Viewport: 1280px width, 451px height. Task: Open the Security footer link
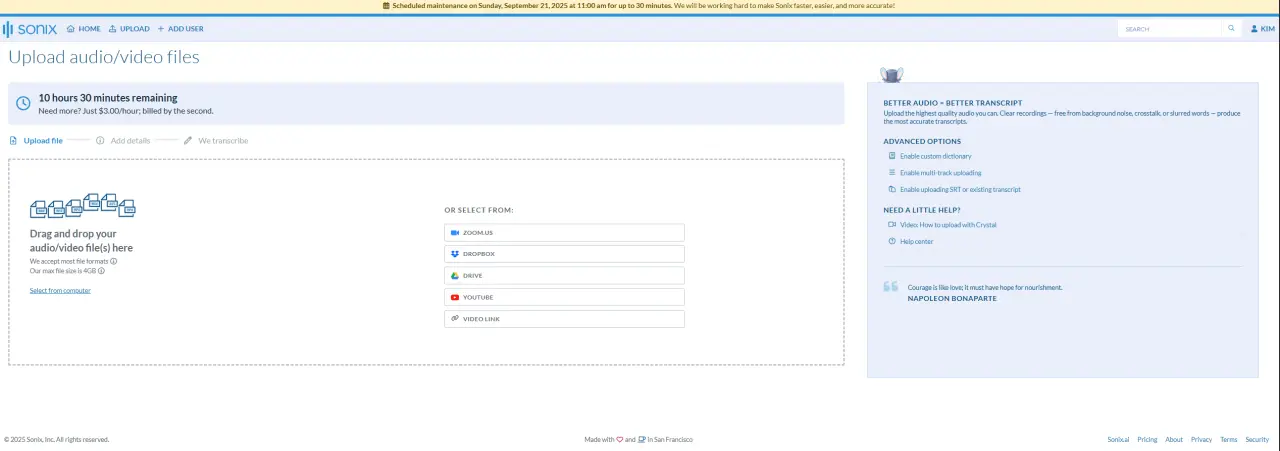point(1257,440)
